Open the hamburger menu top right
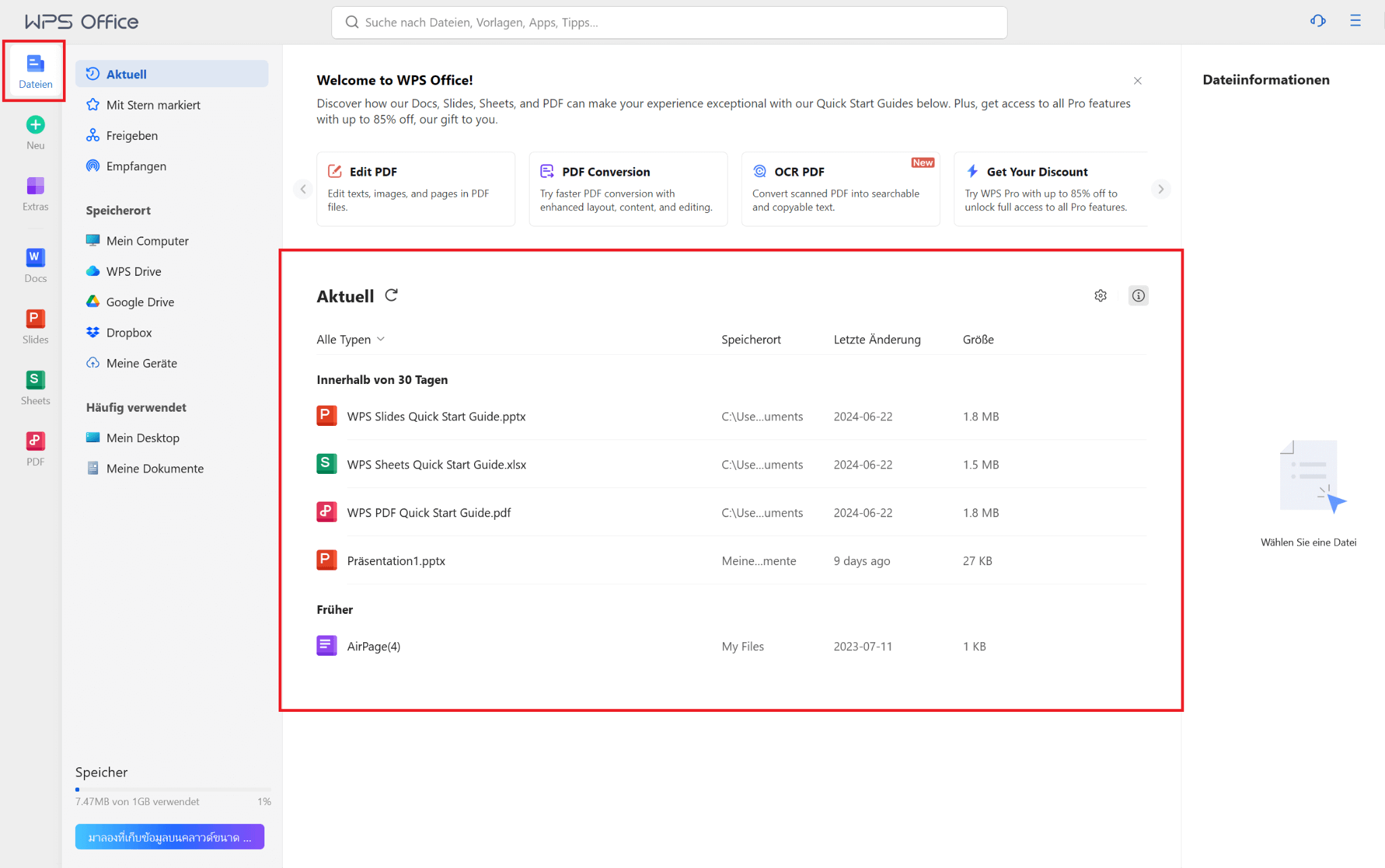 click(x=1356, y=21)
